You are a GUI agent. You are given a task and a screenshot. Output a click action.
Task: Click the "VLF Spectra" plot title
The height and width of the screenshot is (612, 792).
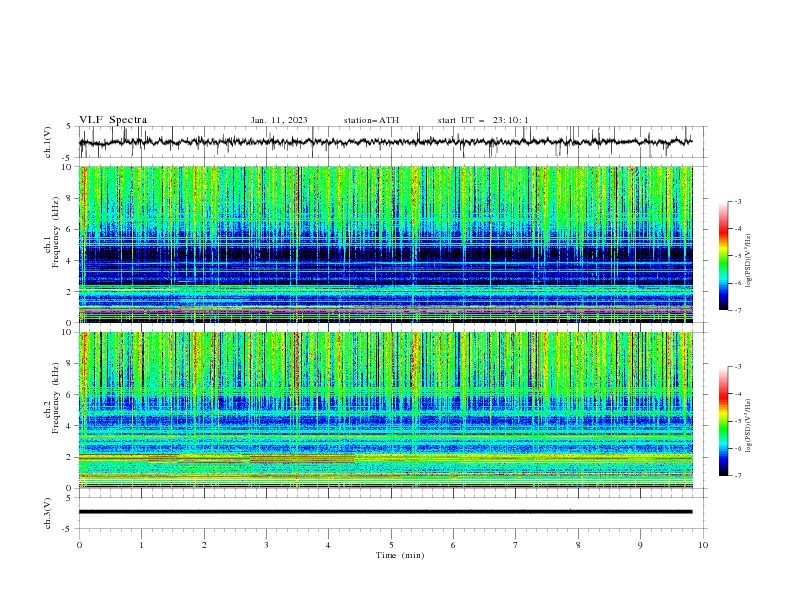(113, 120)
